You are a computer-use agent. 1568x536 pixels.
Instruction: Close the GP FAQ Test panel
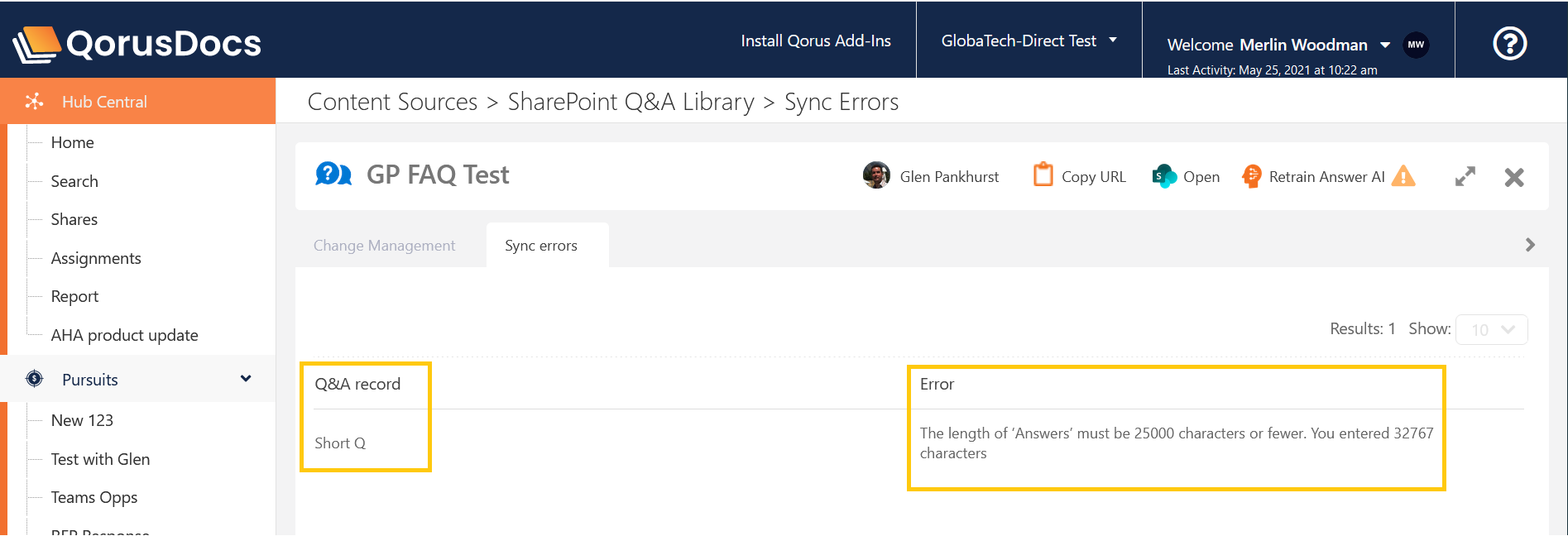pyautogui.click(x=1513, y=177)
